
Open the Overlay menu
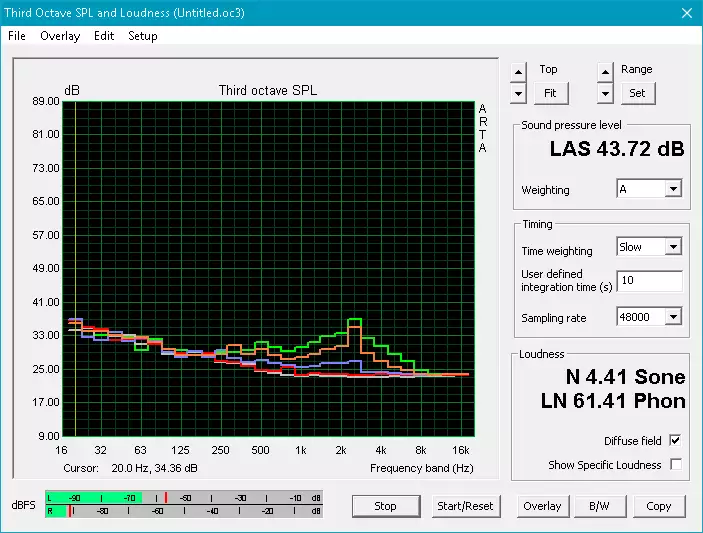click(x=60, y=36)
